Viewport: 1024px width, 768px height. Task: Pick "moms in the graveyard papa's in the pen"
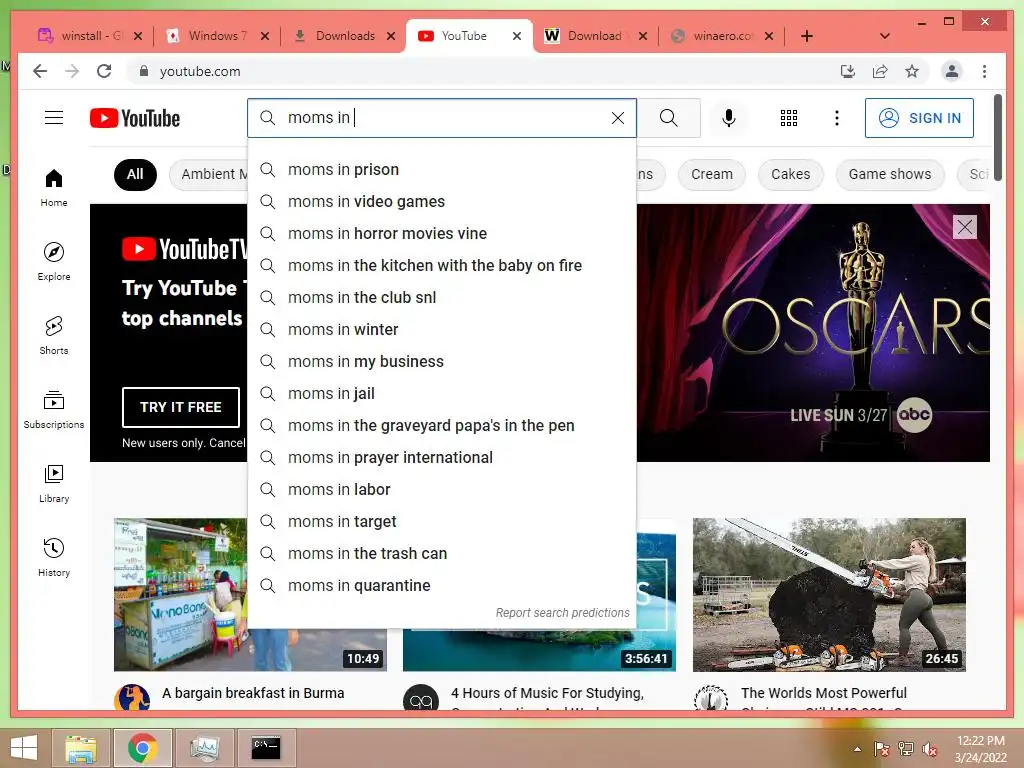(441, 426)
